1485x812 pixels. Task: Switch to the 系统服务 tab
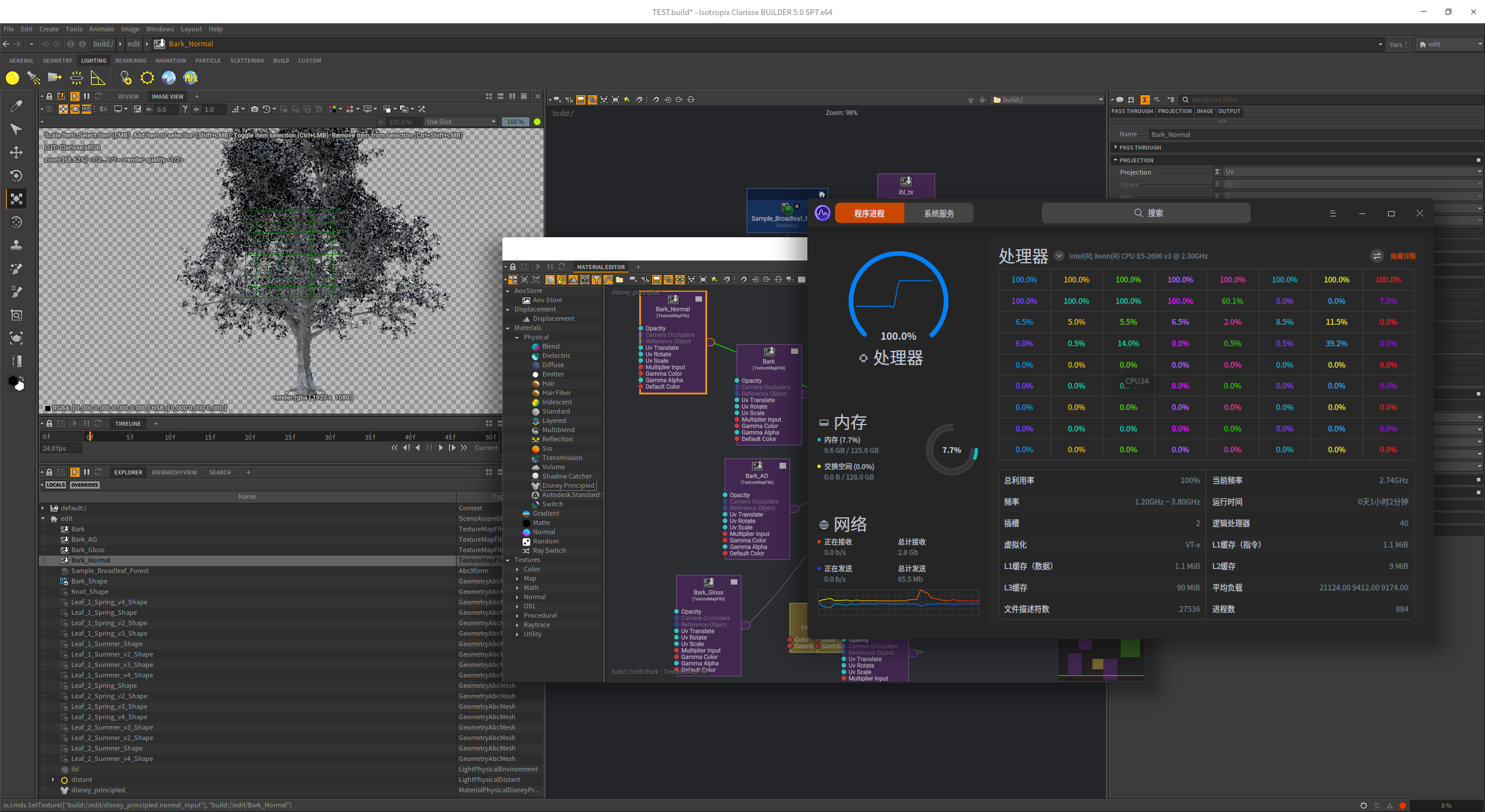(939, 213)
